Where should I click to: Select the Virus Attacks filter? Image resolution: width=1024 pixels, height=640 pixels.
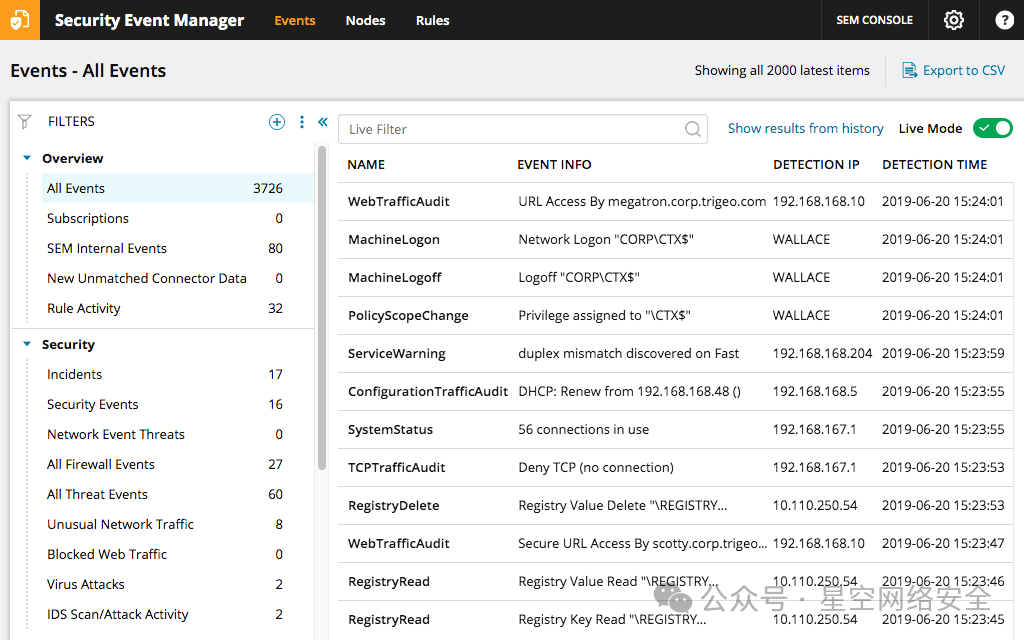[178, 584]
